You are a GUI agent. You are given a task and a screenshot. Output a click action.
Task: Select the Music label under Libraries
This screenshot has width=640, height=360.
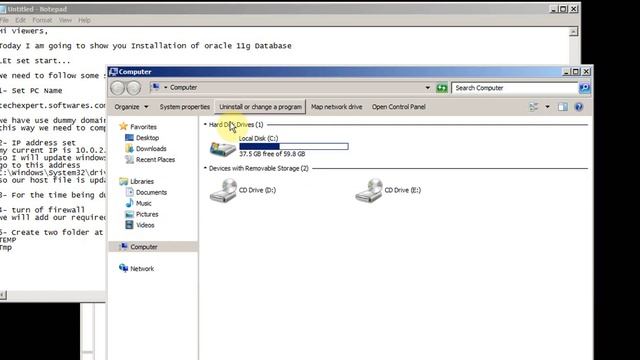[144, 203]
